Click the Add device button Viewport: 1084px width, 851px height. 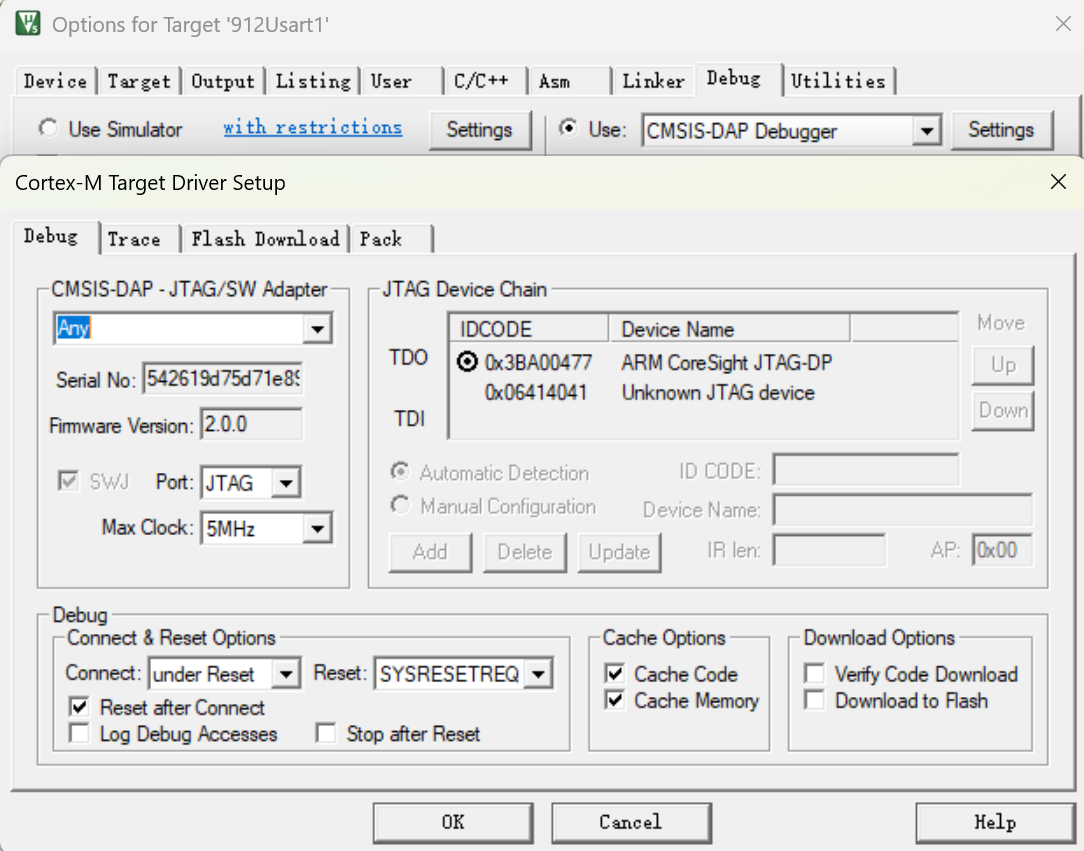click(430, 552)
